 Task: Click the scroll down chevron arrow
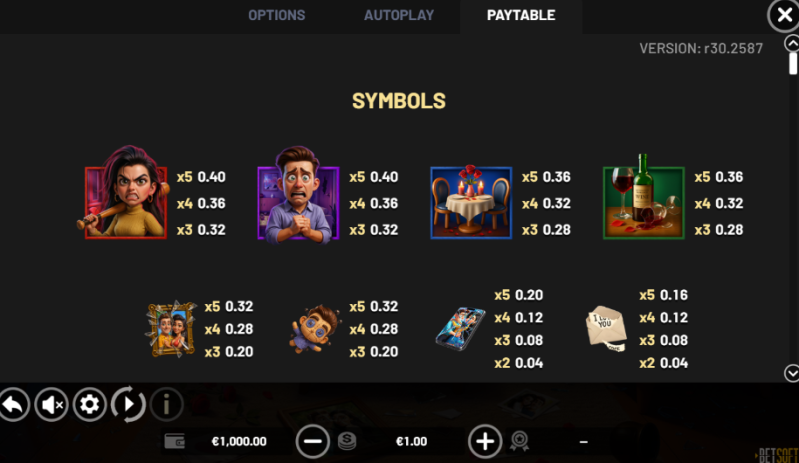point(792,373)
